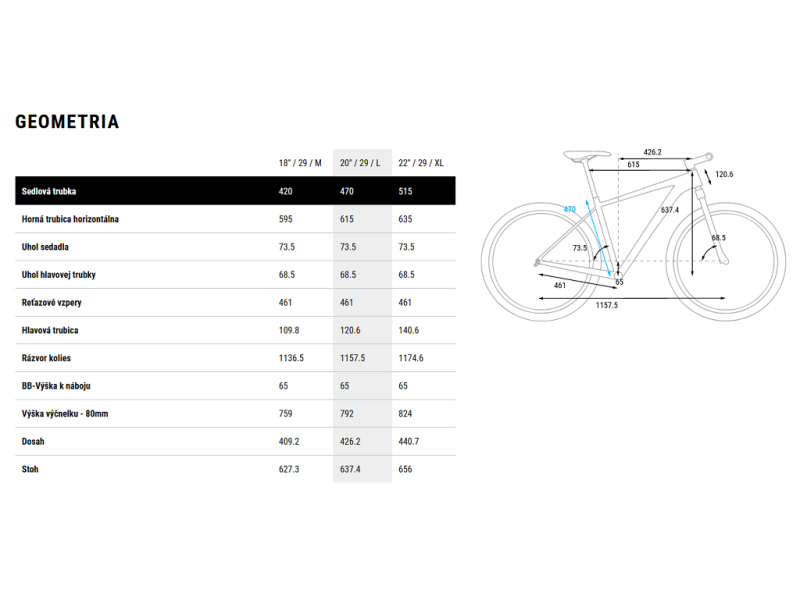
Task: Click the Uhol sedadla row label
Action: click(45, 247)
